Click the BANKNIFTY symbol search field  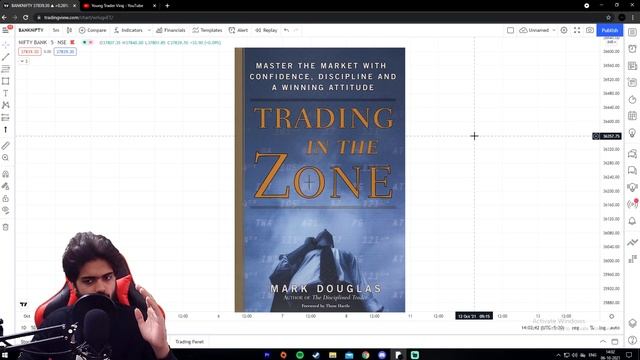pyautogui.click(x=31, y=30)
